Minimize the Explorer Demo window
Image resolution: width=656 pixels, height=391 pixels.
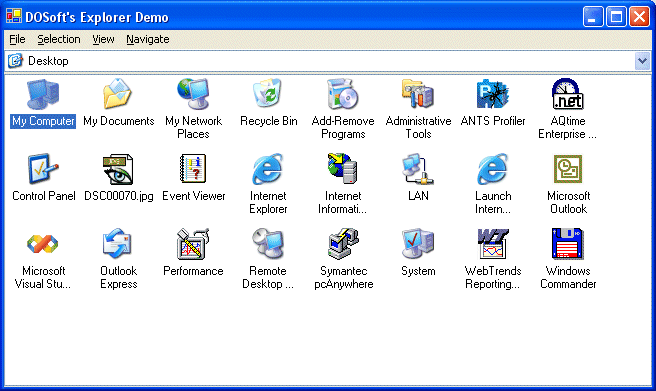(593, 17)
